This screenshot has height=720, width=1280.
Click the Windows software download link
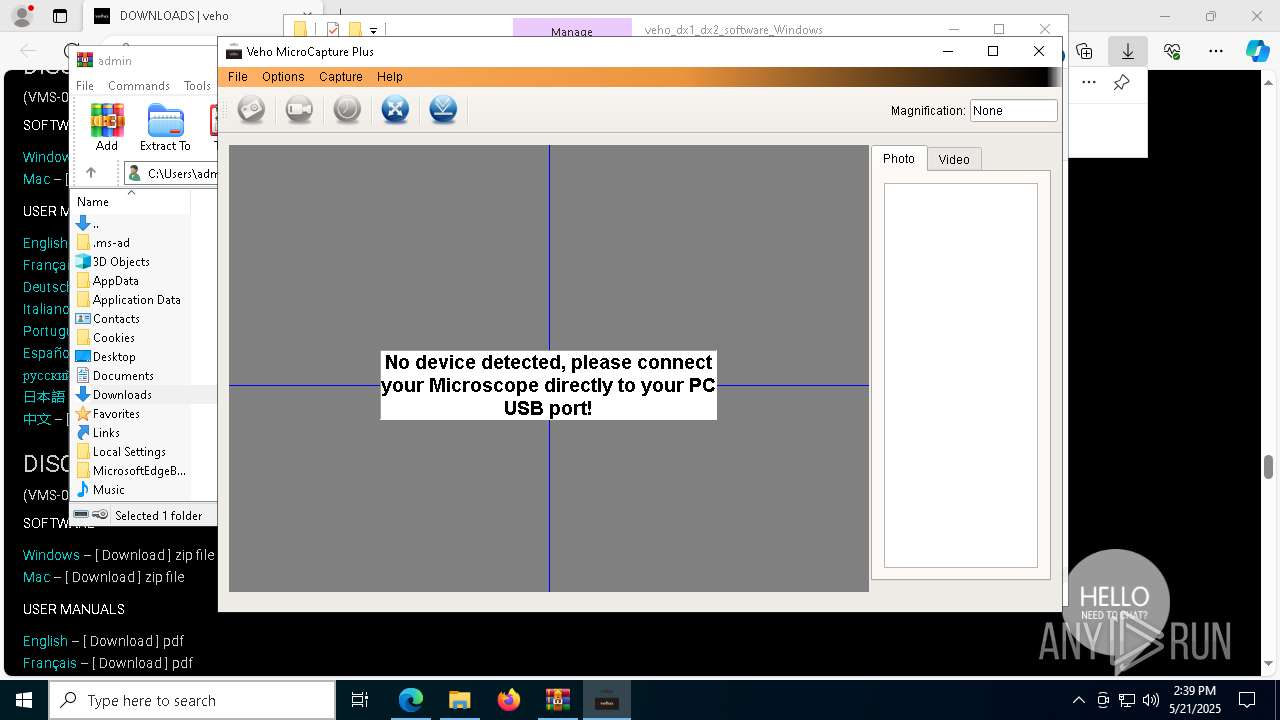pyautogui.click(x=51, y=555)
